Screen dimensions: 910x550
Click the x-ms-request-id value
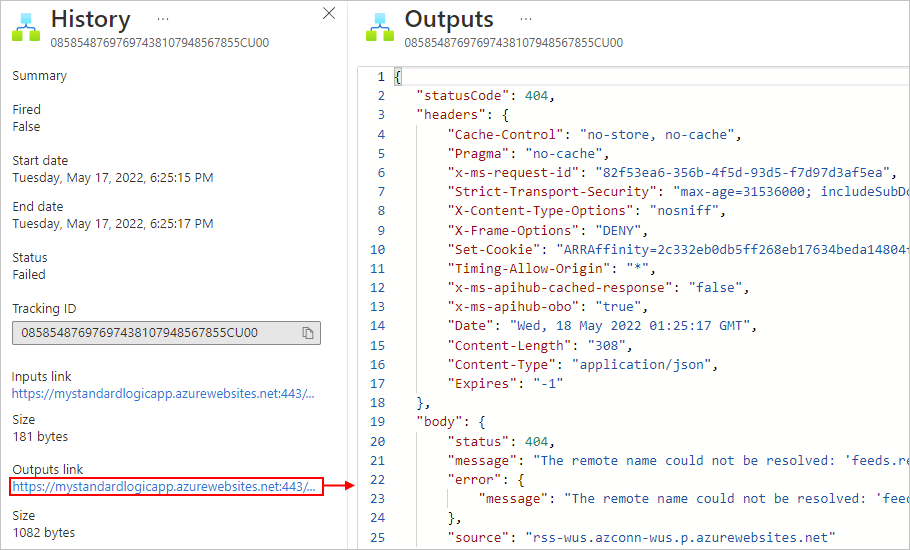[743, 172]
